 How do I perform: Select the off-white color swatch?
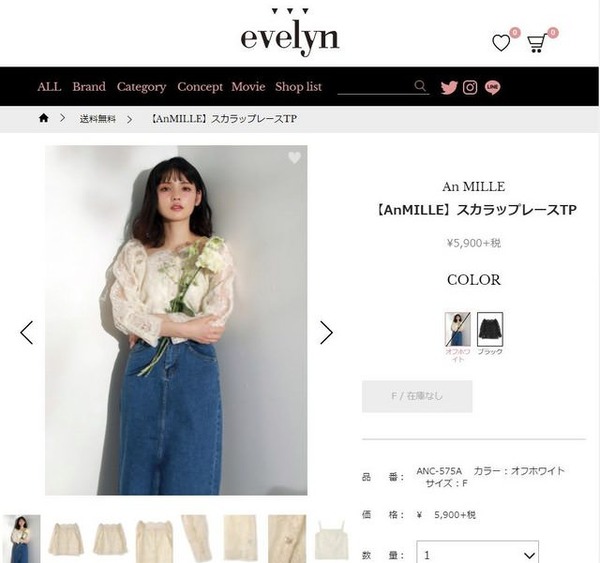[458, 329]
